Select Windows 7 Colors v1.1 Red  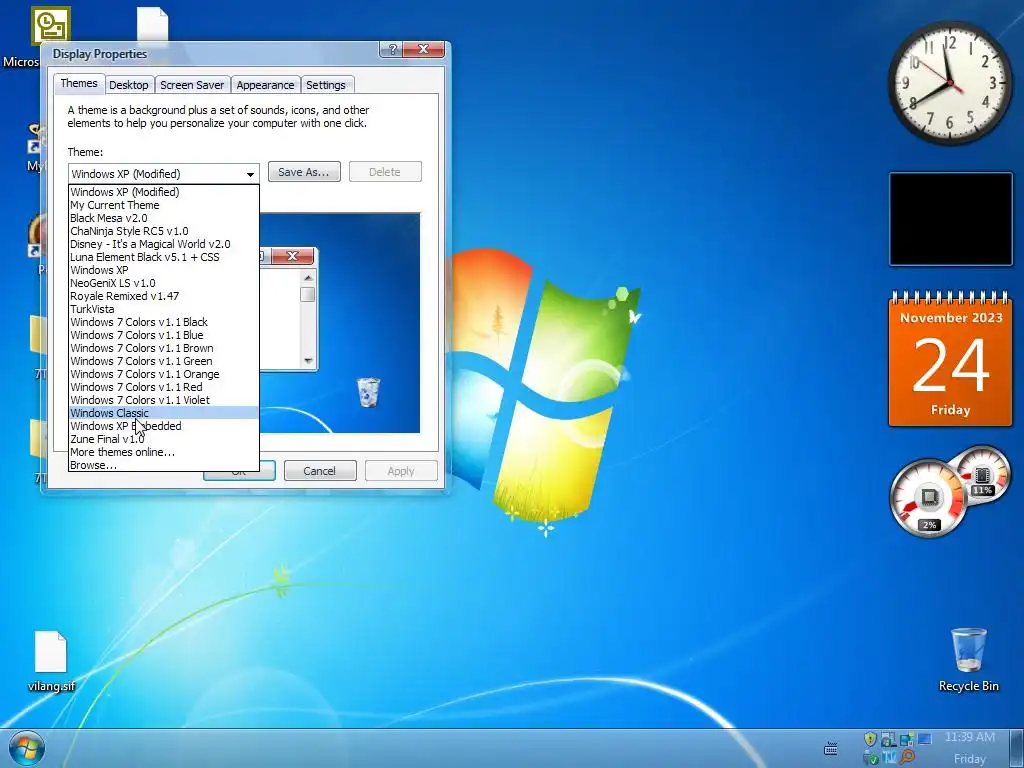tap(164, 387)
